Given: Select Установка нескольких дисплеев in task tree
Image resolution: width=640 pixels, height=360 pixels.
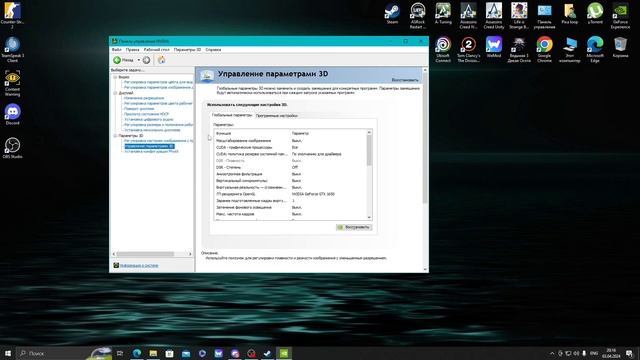Looking at the screenshot, I should (152, 130).
